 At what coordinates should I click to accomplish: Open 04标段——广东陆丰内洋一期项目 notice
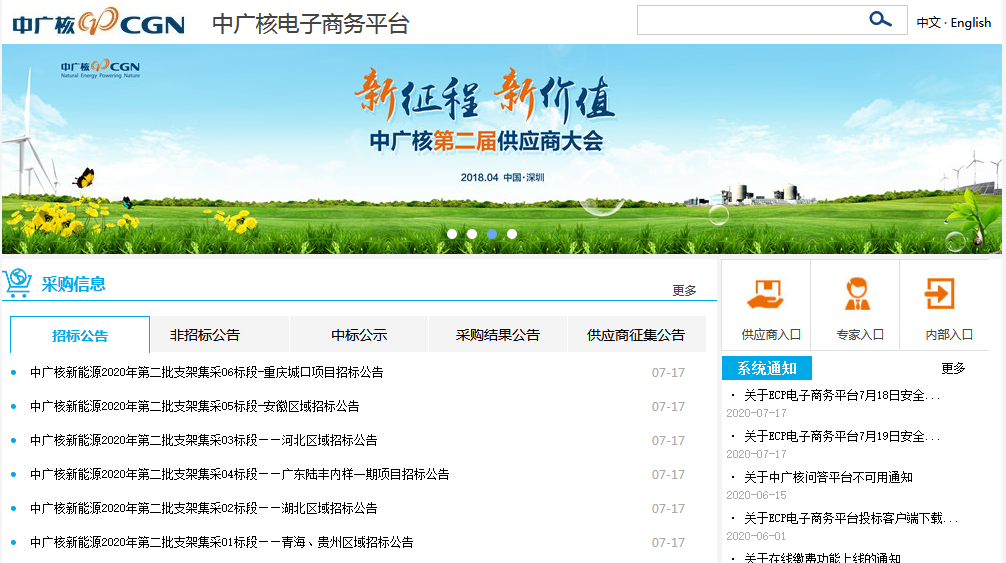(239, 474)
